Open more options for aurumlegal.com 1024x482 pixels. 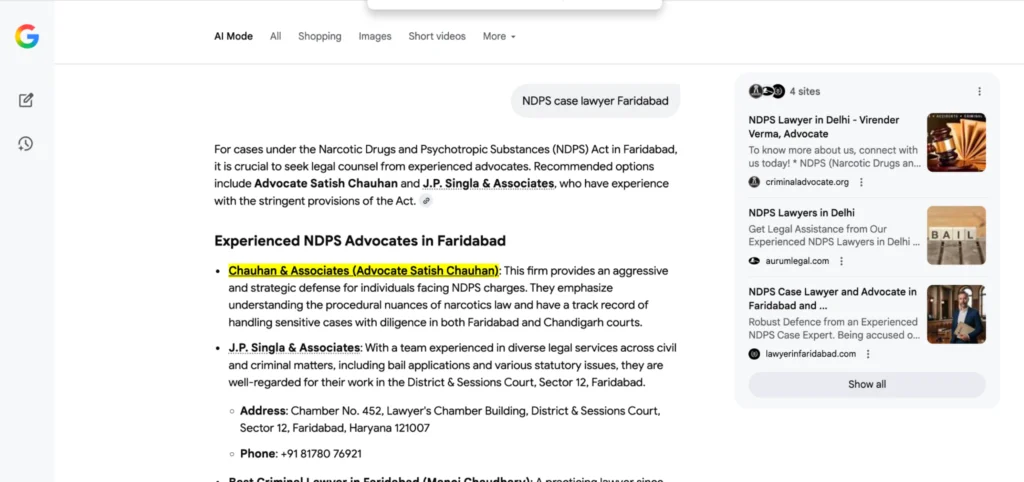pos(841,261)
